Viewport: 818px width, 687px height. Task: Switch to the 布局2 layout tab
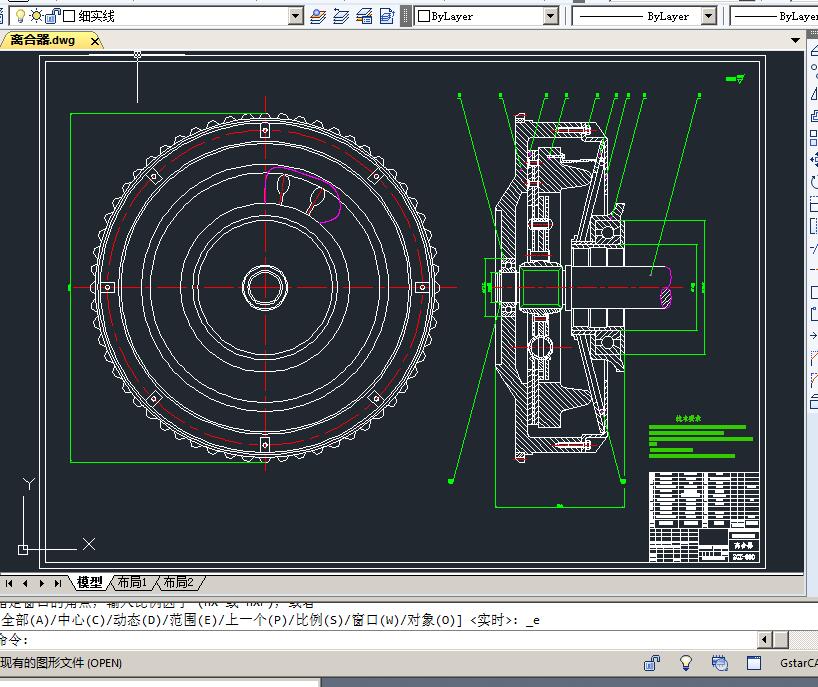[178, 583]
